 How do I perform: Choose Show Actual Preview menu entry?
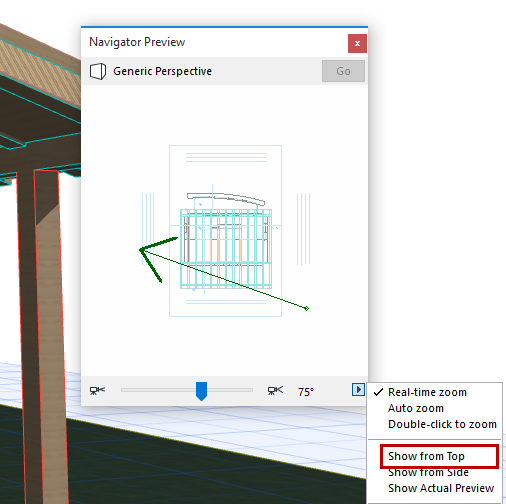click(441, 488)
